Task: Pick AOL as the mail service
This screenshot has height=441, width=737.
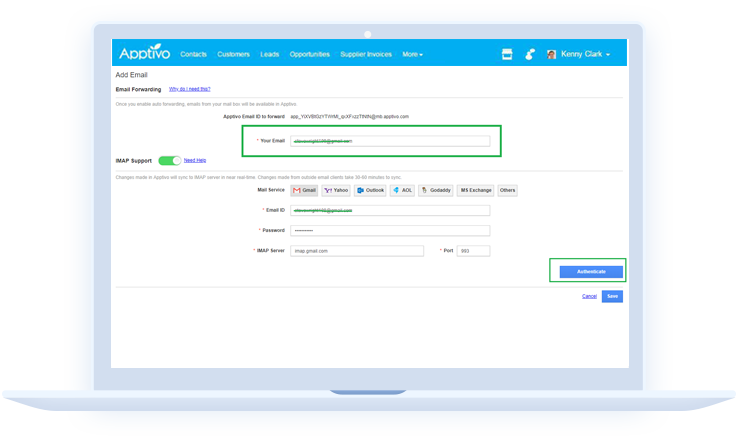Action: [x=402, y=190]
